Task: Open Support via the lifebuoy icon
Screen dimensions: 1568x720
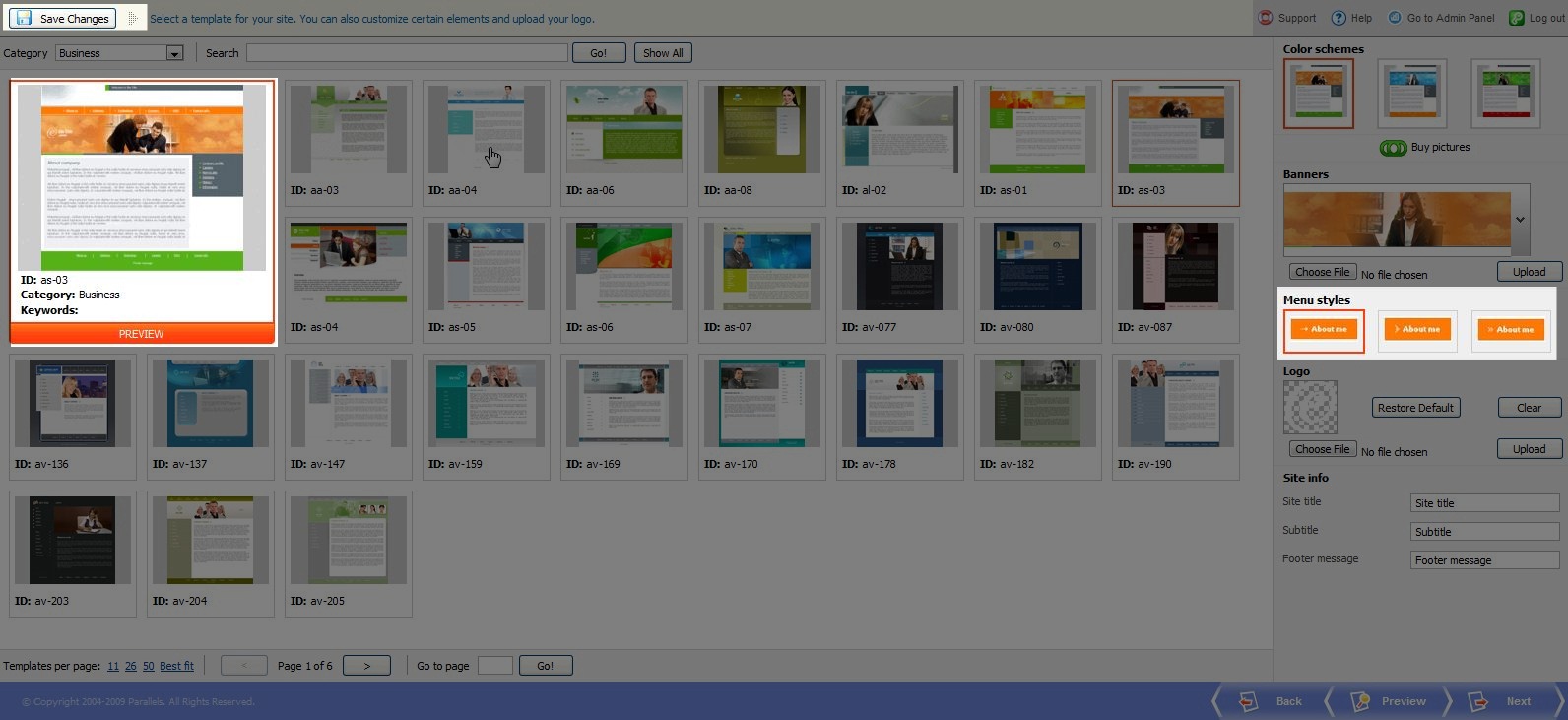Action: pyautogui.click(x=1266, y=18)
